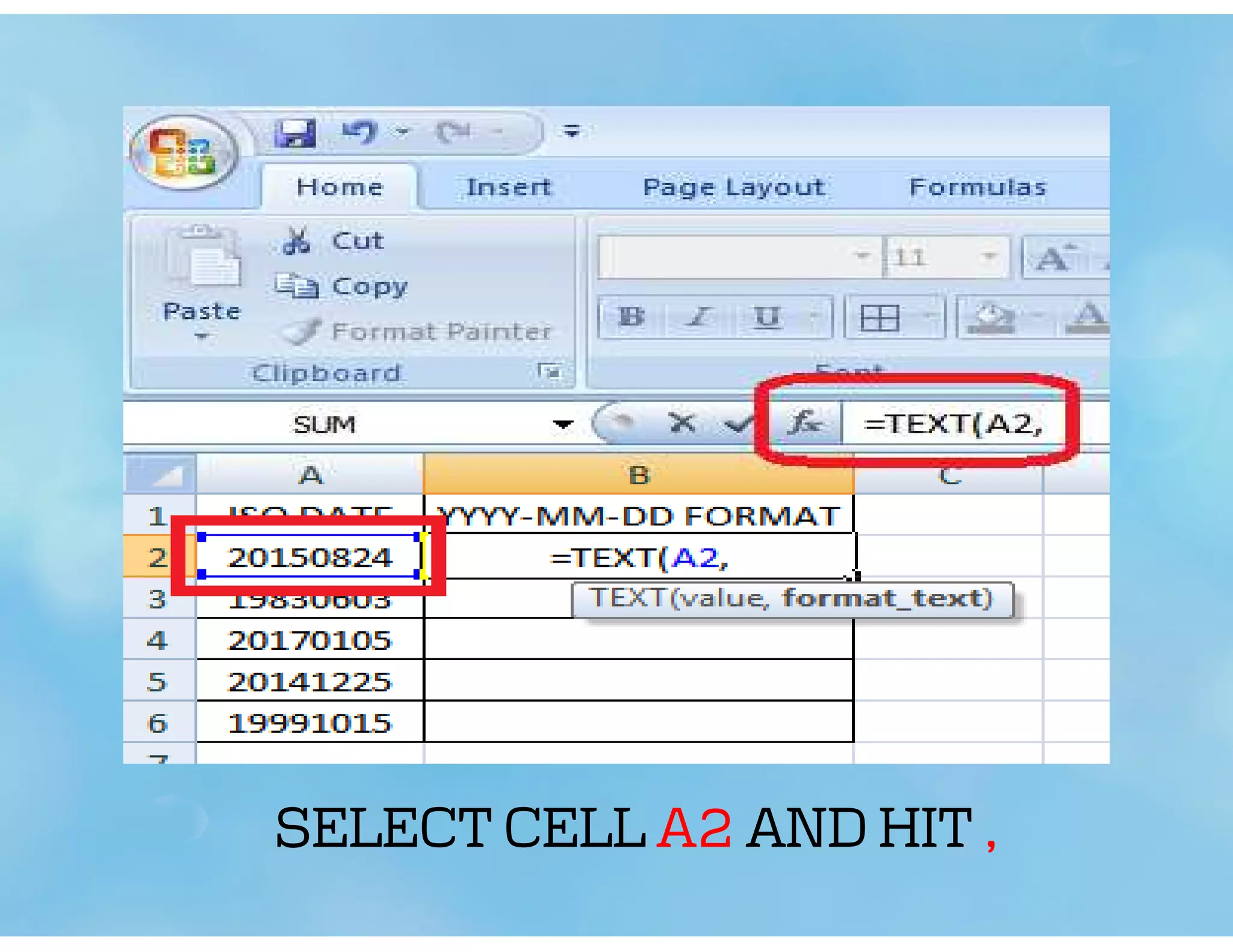
Task: Click the Copy icon
Action: point(296,286)
